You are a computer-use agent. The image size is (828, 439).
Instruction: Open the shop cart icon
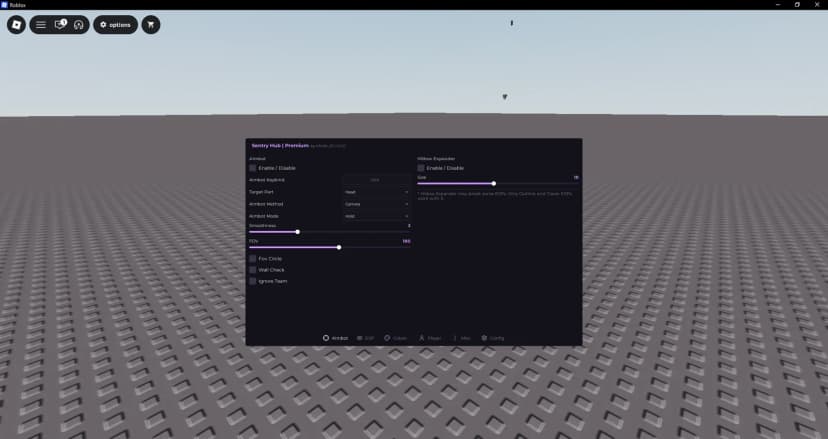pyautogui.click(x=151, y=25)
